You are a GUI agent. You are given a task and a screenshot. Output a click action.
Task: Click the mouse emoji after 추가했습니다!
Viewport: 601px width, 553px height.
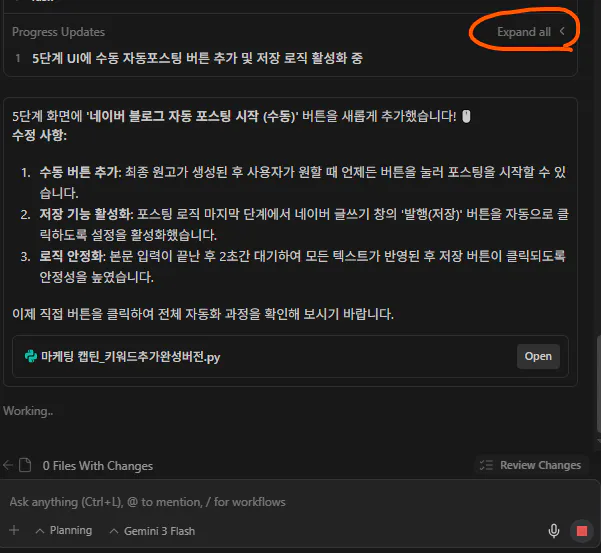pos(466,116)
